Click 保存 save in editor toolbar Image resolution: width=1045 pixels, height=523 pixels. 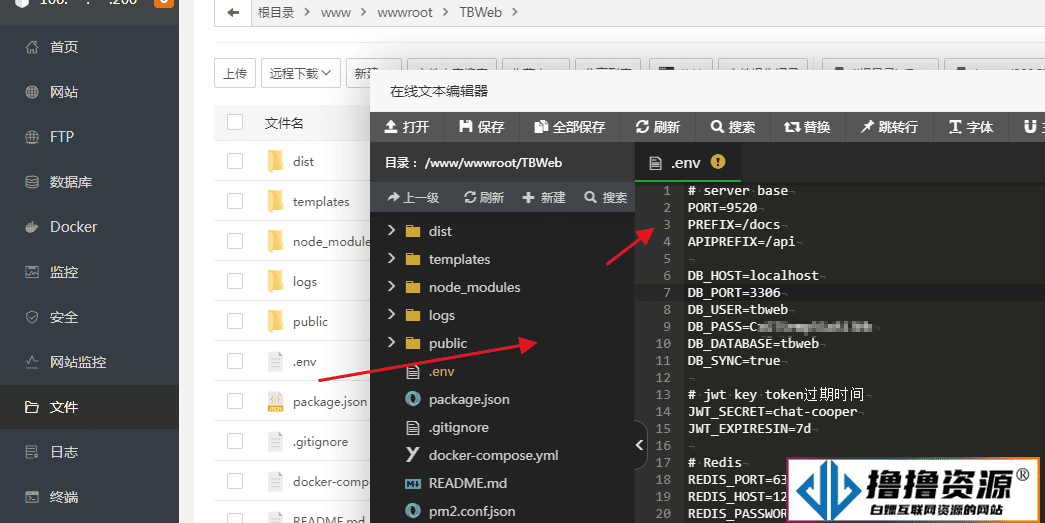482,127
